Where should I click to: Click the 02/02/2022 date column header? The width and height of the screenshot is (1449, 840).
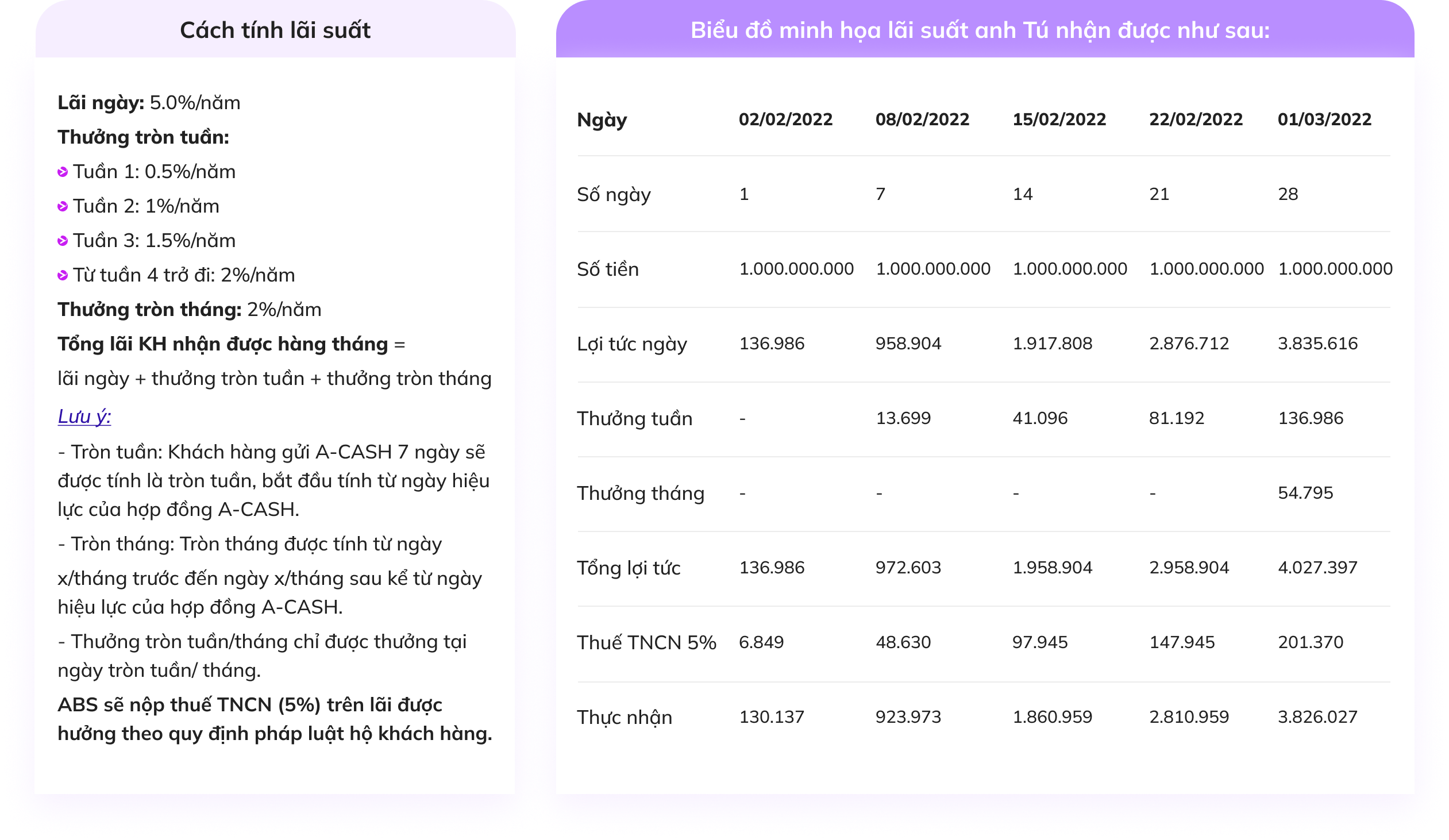coord(785,119)
